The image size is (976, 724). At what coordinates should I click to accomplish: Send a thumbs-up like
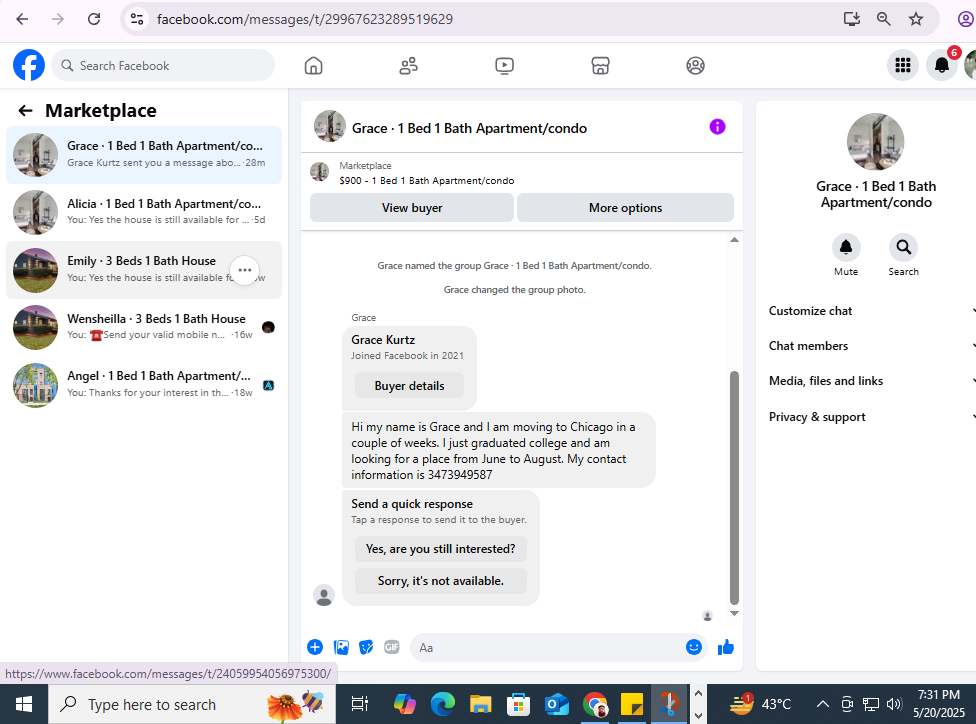[726, 647]
